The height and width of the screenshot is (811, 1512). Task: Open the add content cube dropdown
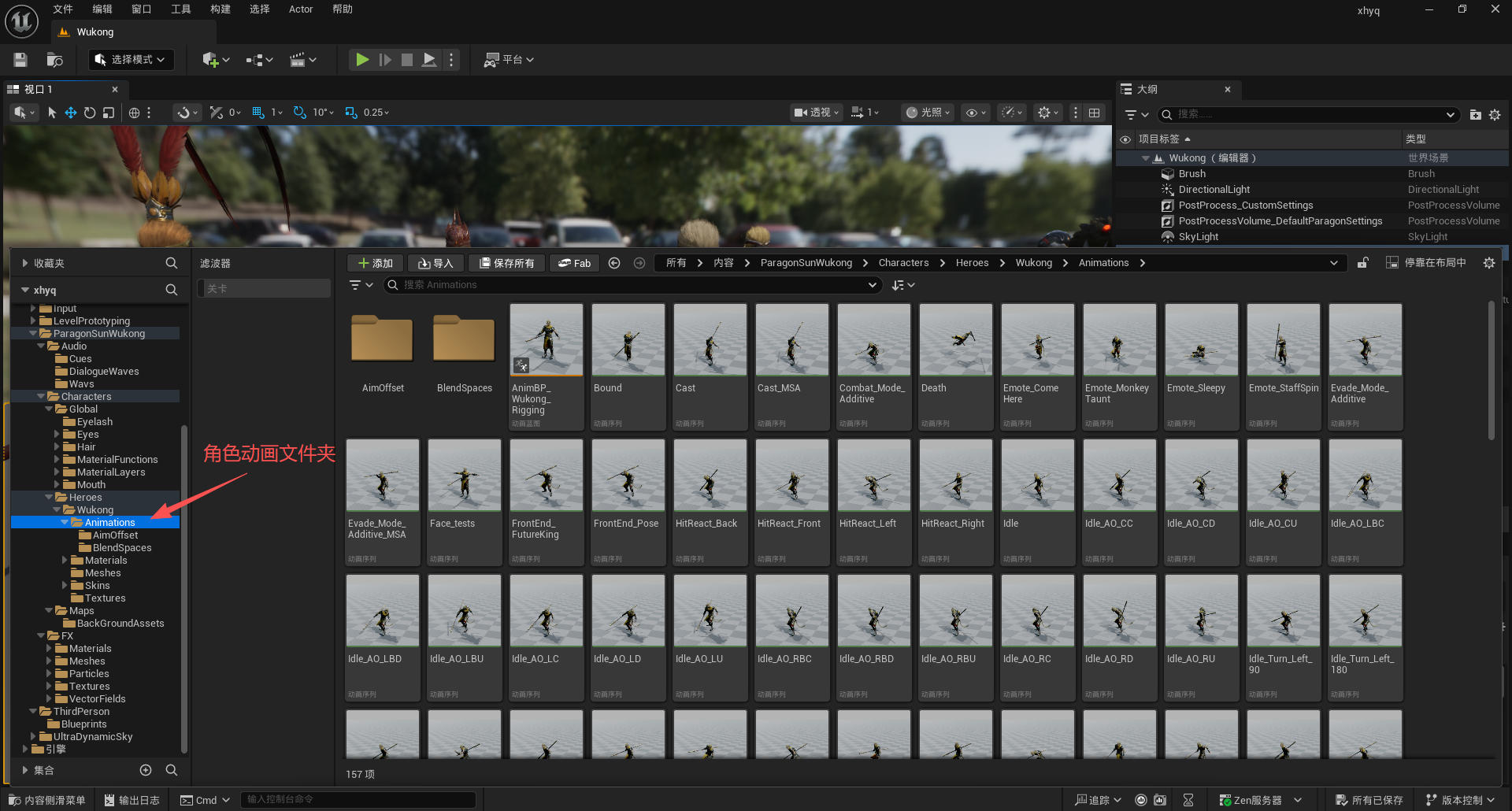[x=216, y=60]
